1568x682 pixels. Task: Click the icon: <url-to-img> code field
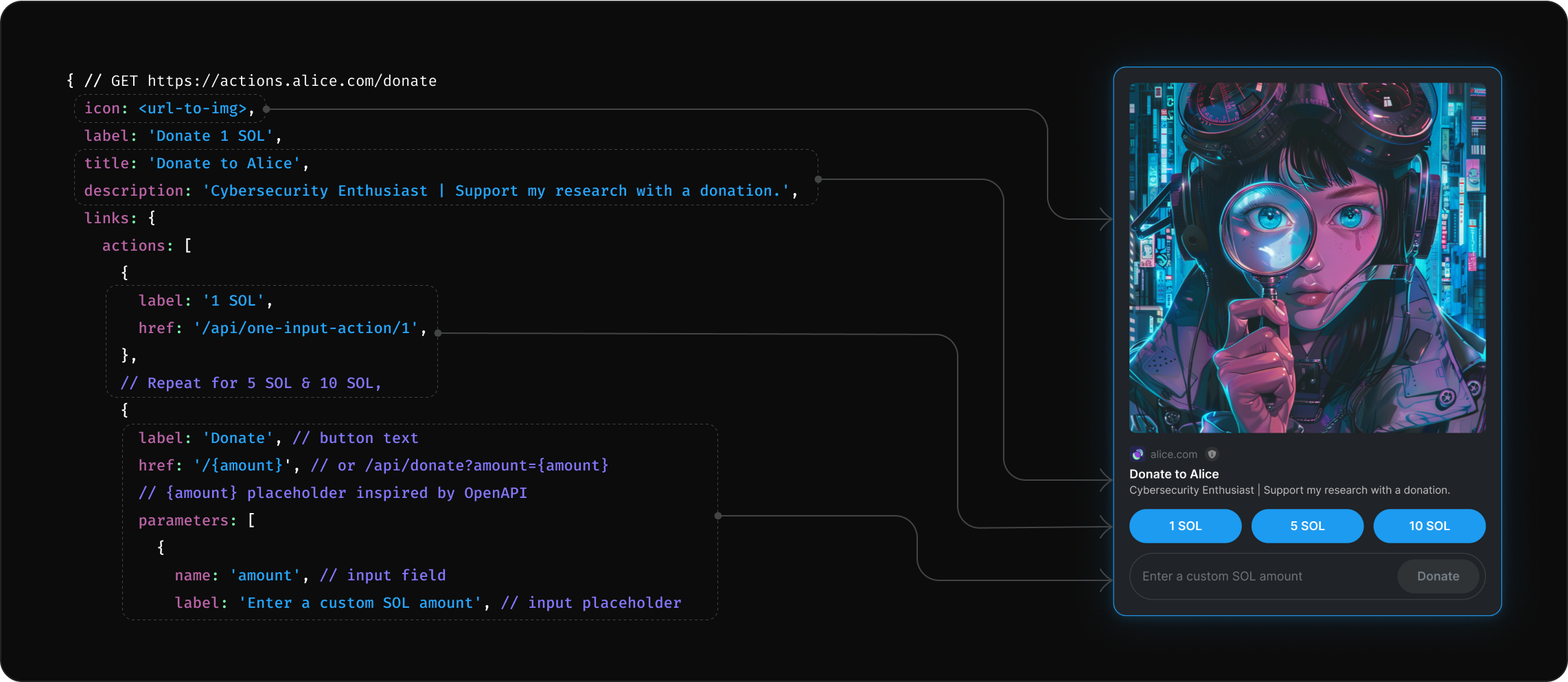click(169, 108)
